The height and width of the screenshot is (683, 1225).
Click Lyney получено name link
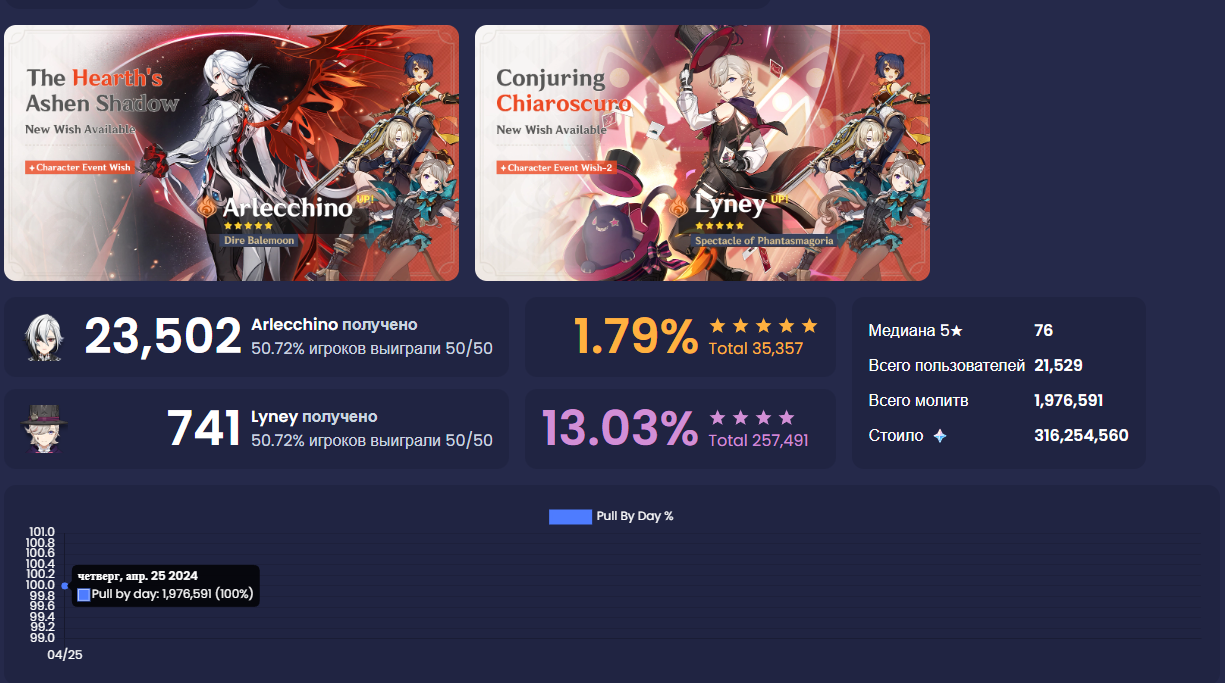click(x=314, y=417)
